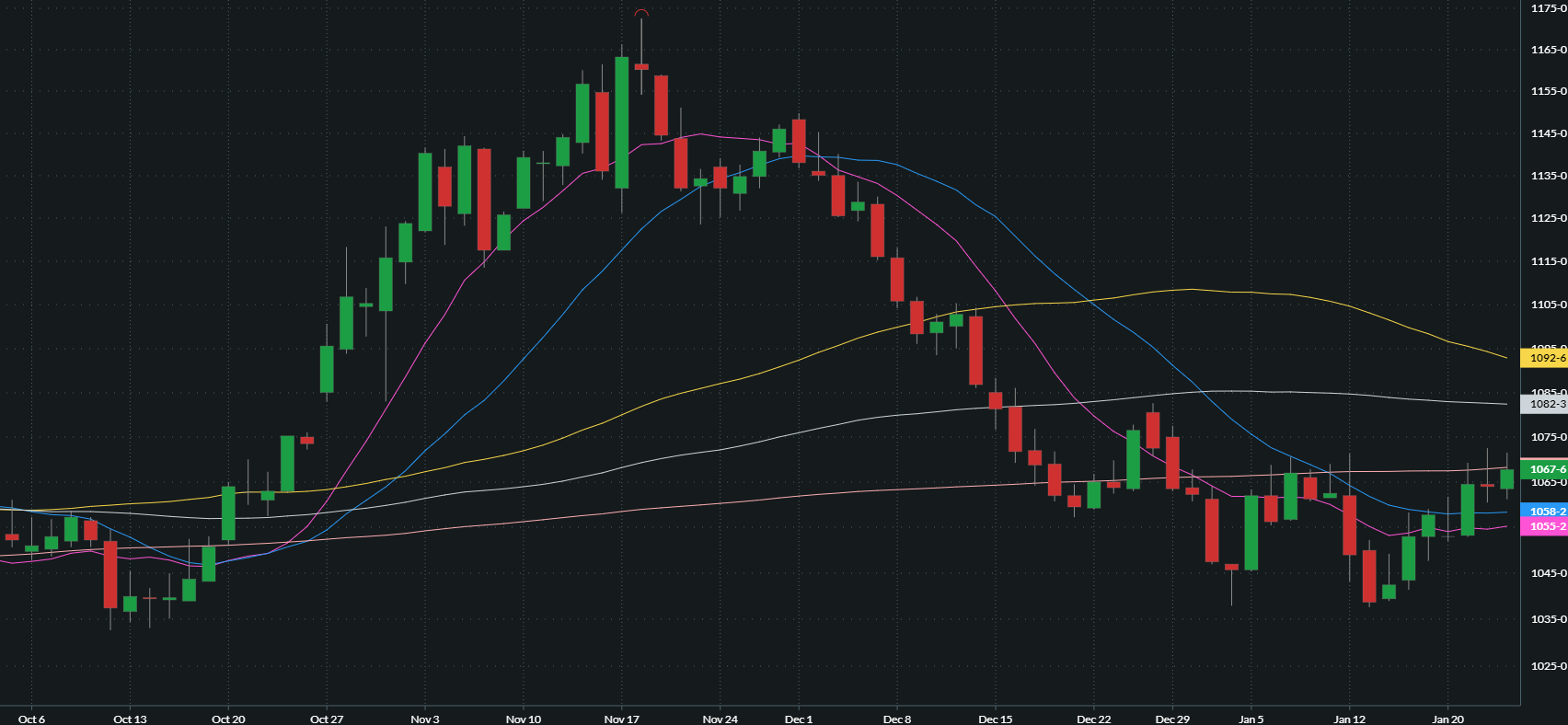Select the green 1067-6 last price tag
1568x725 pixels.
(1545, 469)
